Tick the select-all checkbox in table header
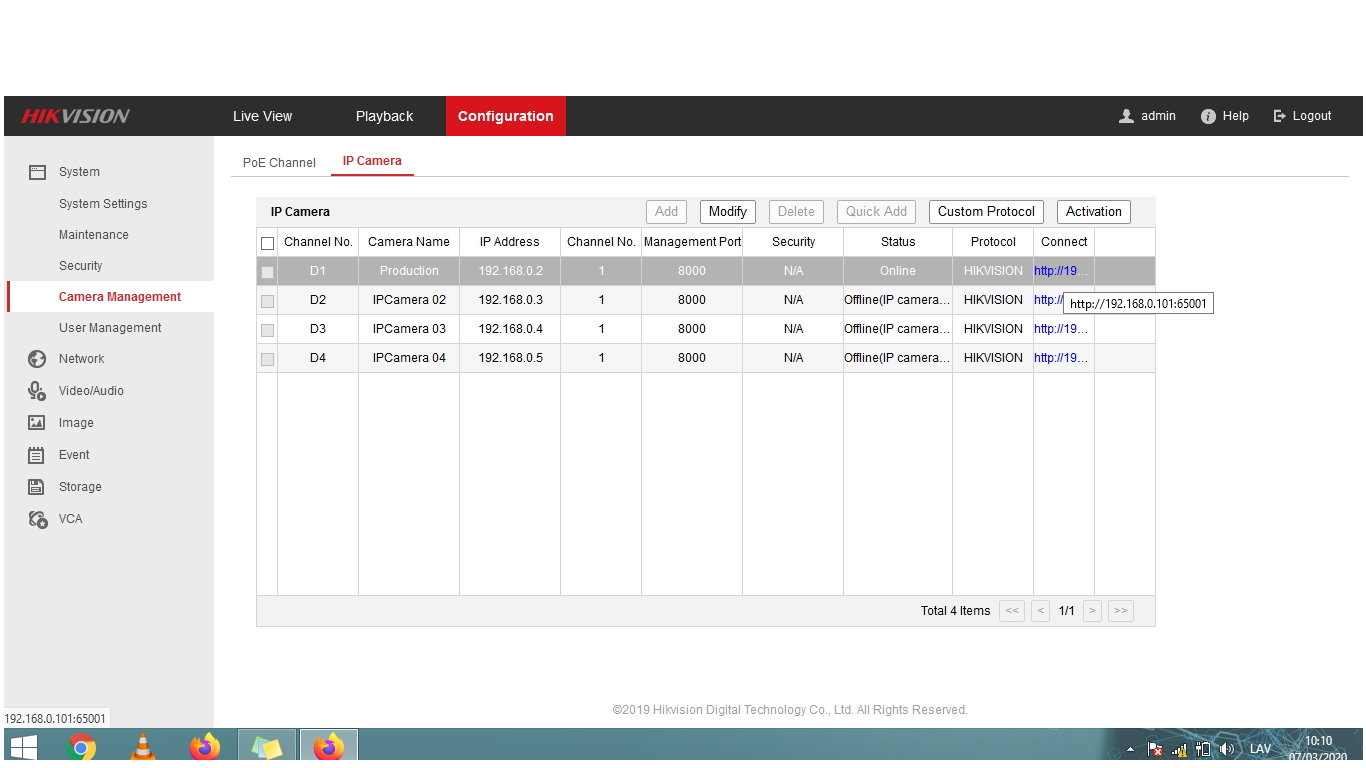 coord(267,243)
